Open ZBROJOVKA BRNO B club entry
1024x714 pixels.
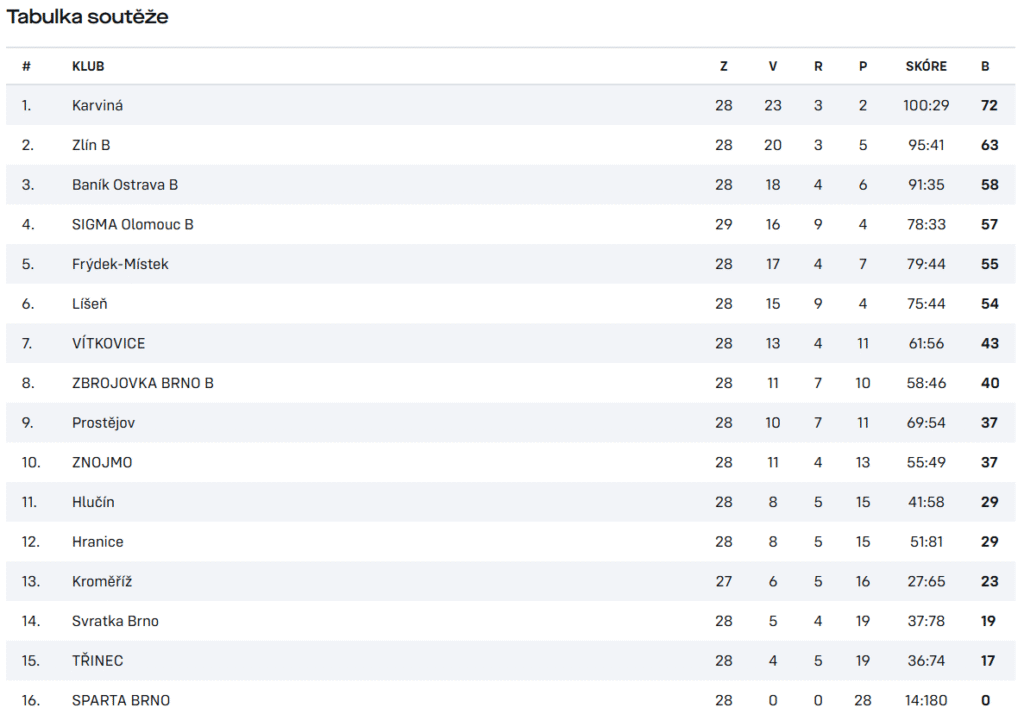pyautogui.click(x=142, y=383)
